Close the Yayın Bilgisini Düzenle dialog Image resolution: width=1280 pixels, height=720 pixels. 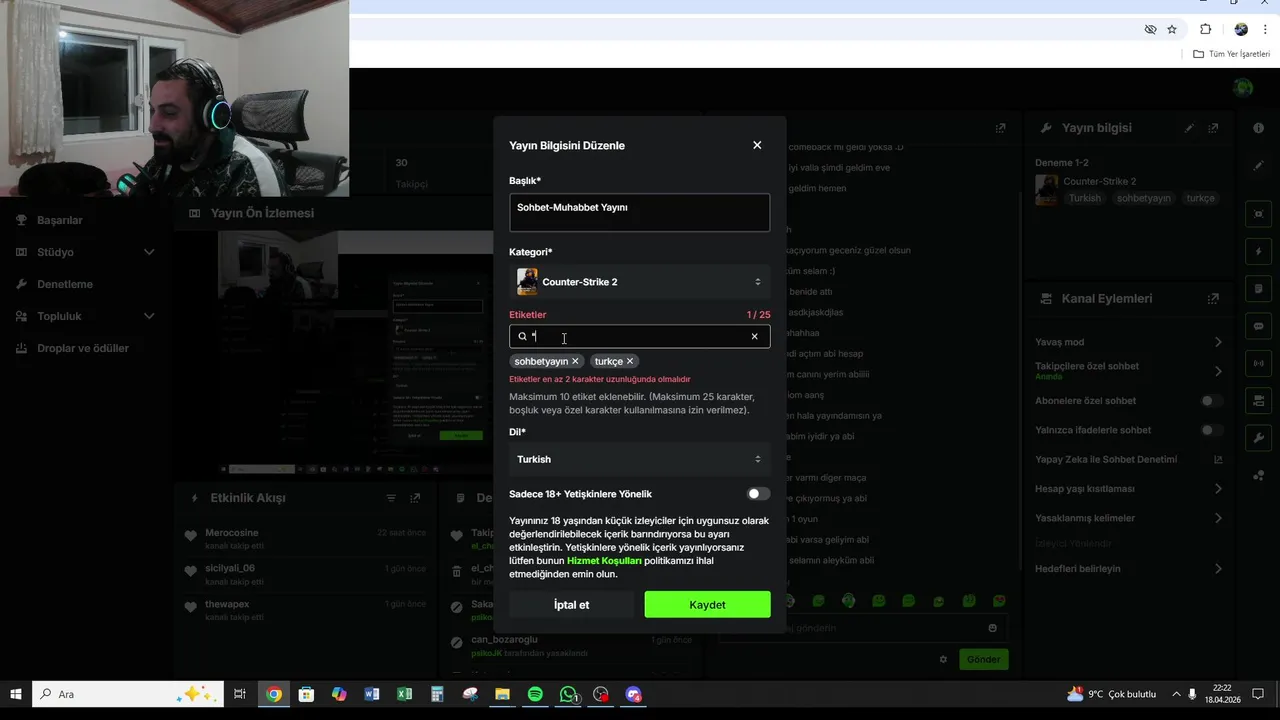point(757,145)
